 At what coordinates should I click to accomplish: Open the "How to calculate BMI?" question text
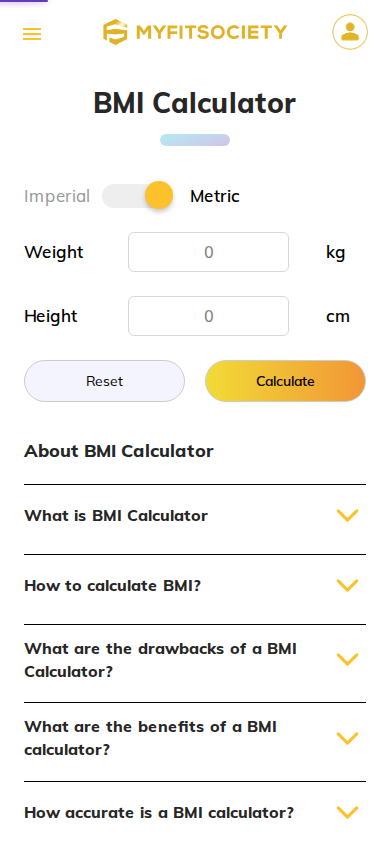(x=112, y=586)
